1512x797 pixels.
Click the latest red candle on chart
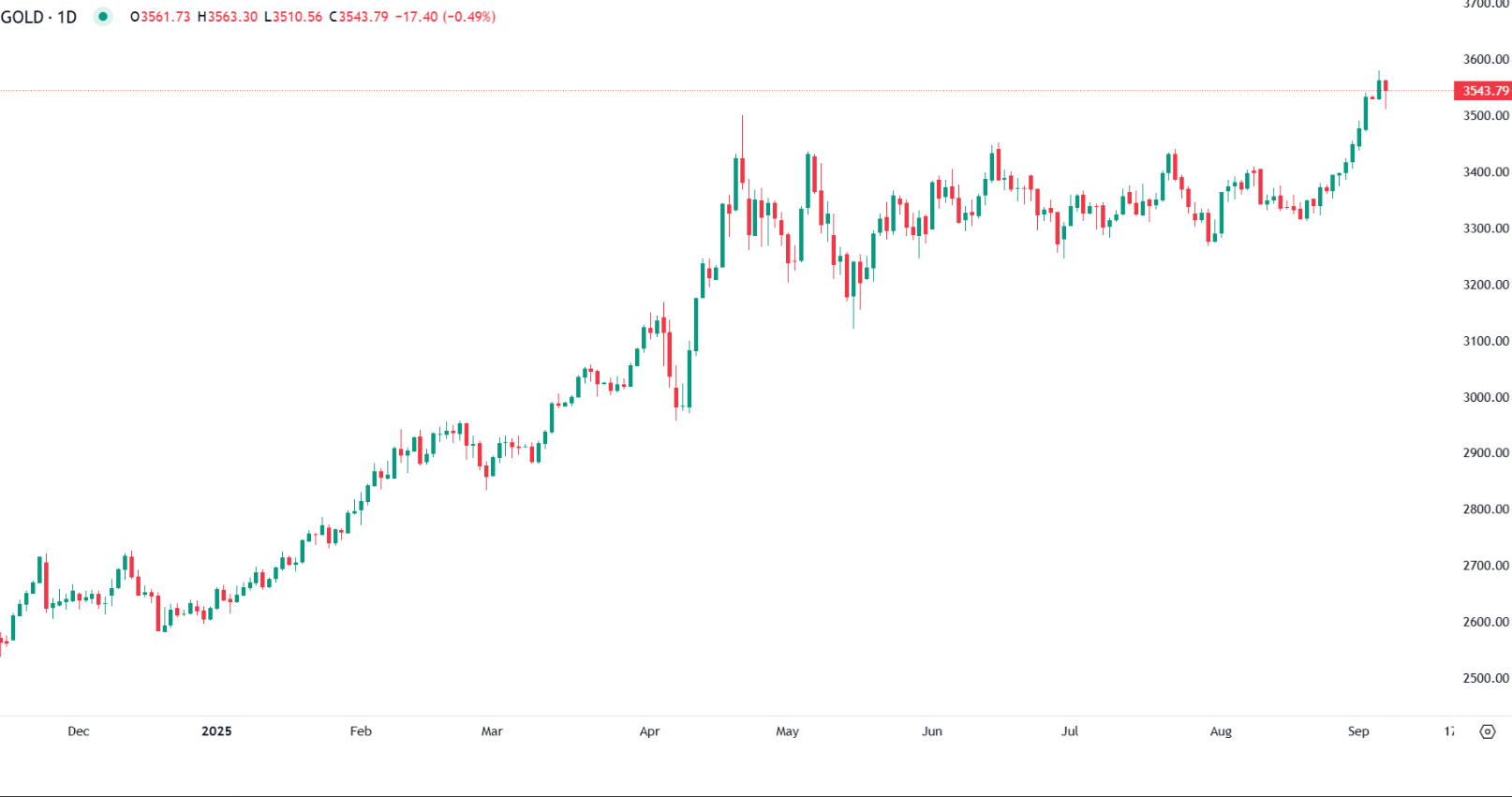pyautogui.click(x=1386, y=87)
